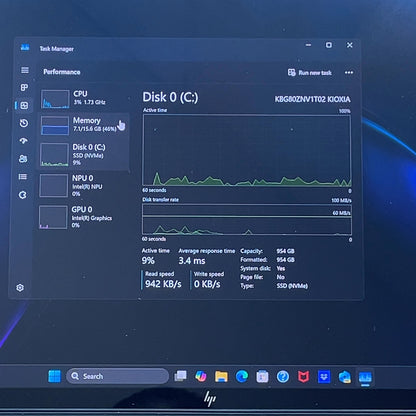Image resolution: width=416 pixels, height=416 pixels.
Task: Click the Run new task button
Action: click(310, 73)
